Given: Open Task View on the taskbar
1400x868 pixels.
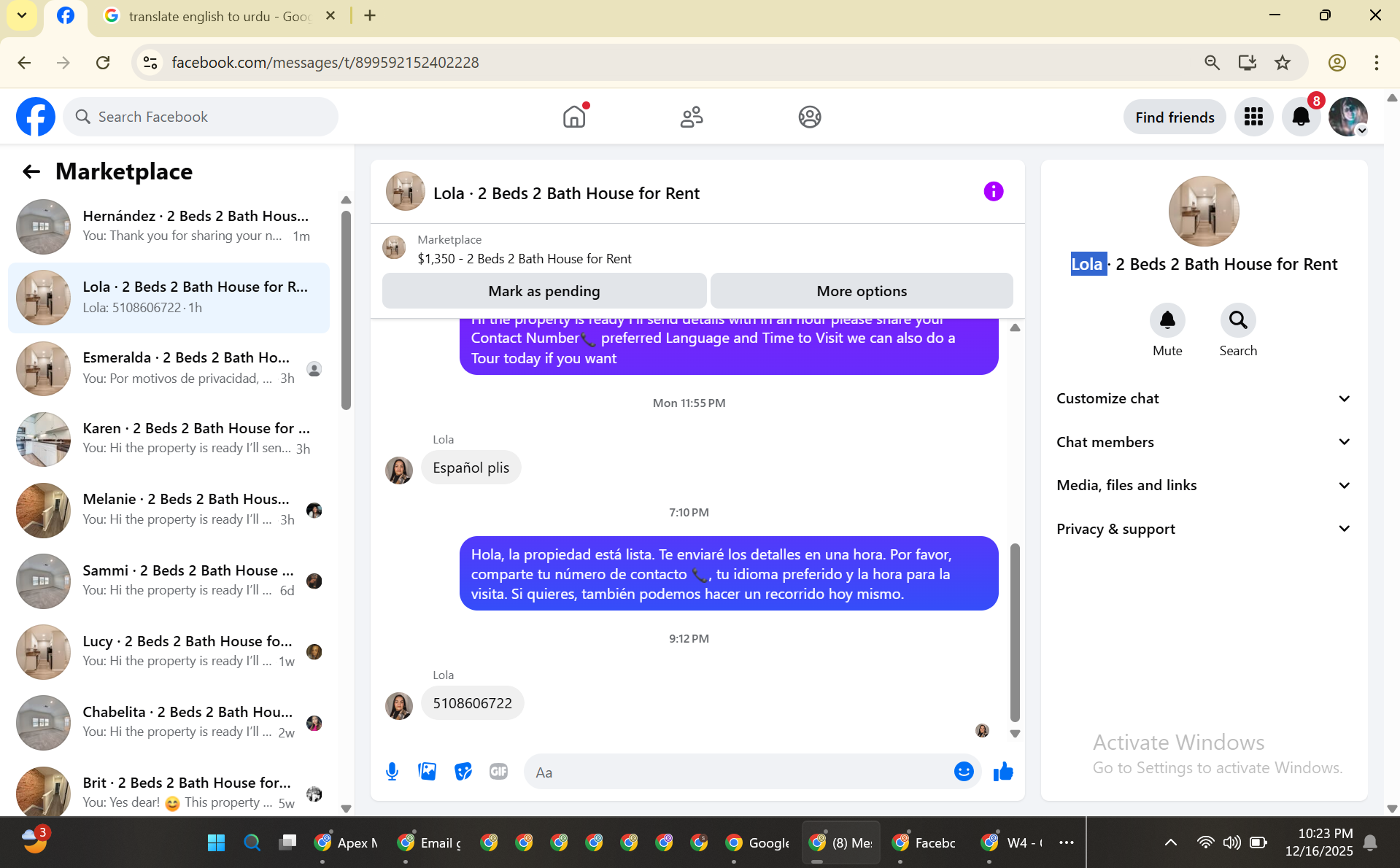Looking at the screenshot, I should click(x=287, y=843).
